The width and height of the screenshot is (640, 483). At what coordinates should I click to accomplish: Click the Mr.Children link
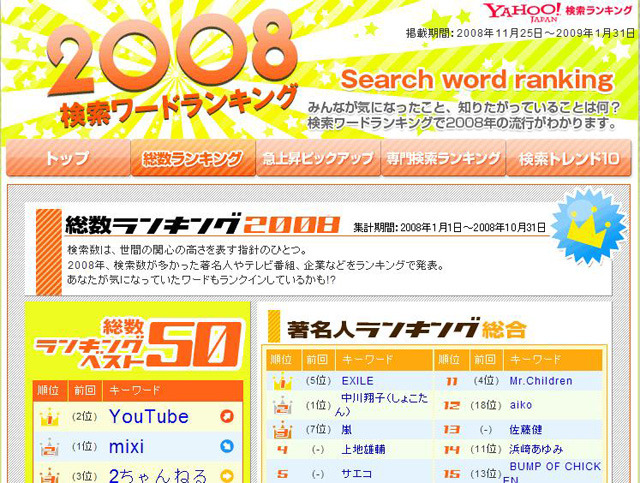click(541, 381)
